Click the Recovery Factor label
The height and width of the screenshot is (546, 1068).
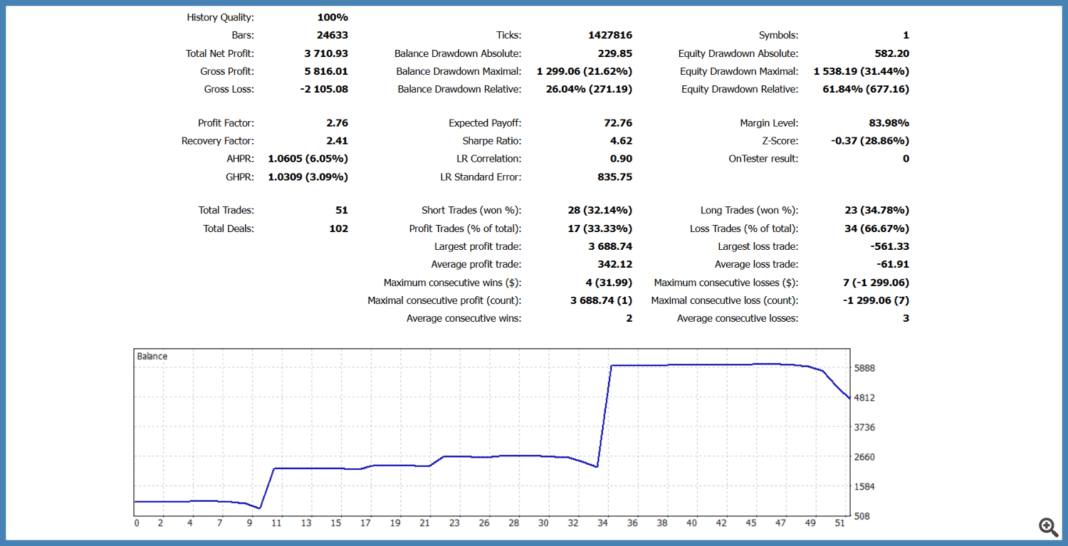[x=217, y=141]
